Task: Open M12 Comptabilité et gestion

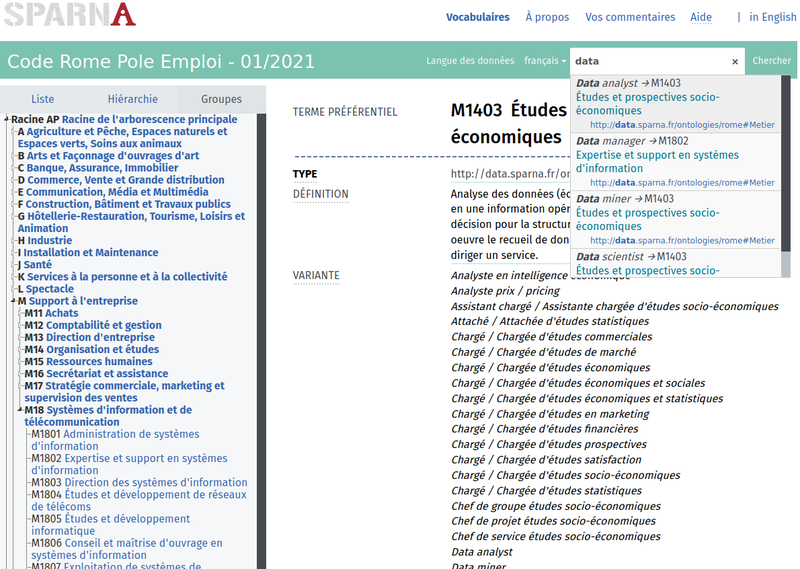Action: coord(93,325)
